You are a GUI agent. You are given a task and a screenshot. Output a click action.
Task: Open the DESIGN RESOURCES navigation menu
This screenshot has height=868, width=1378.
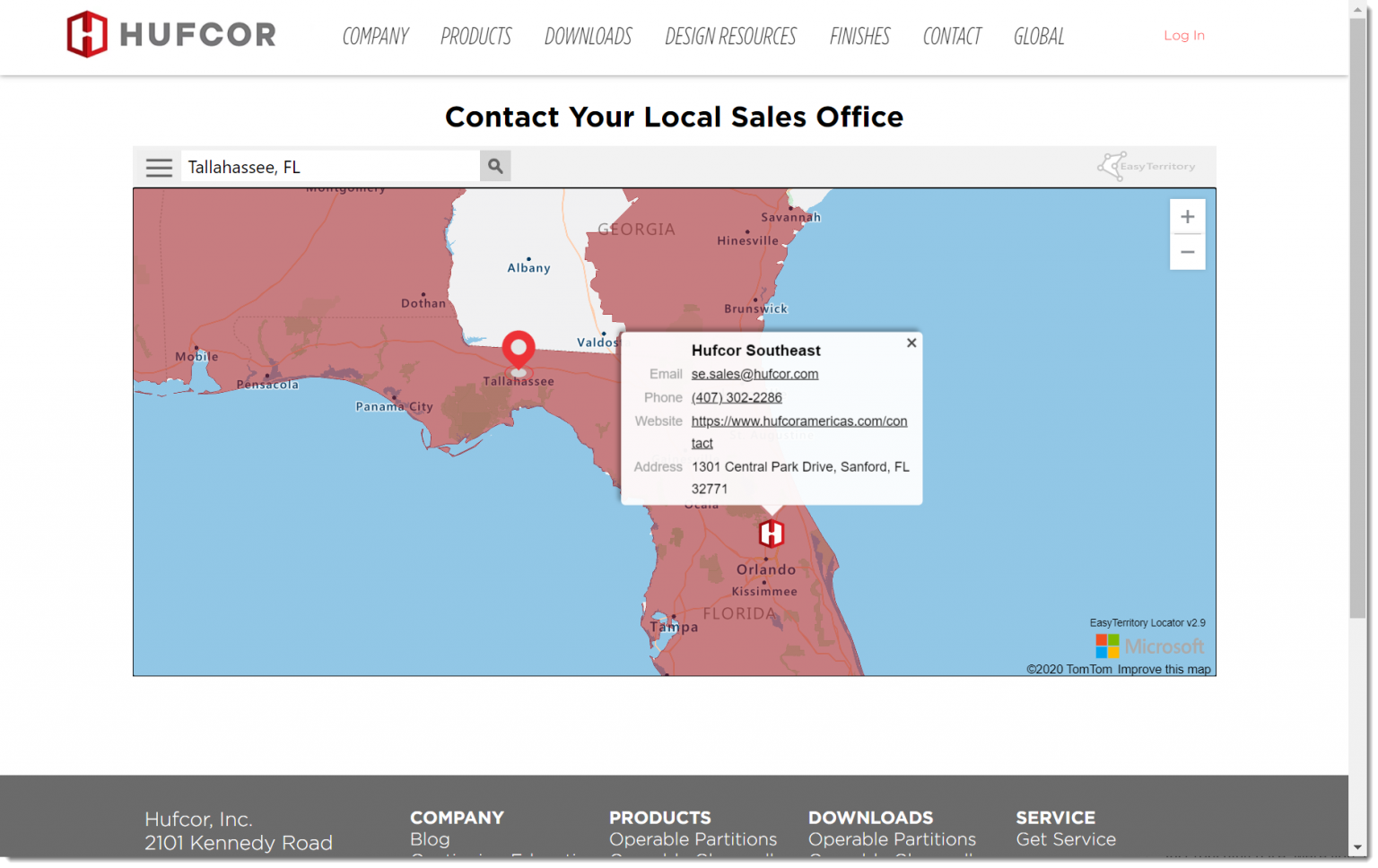[x=730, y=36]
